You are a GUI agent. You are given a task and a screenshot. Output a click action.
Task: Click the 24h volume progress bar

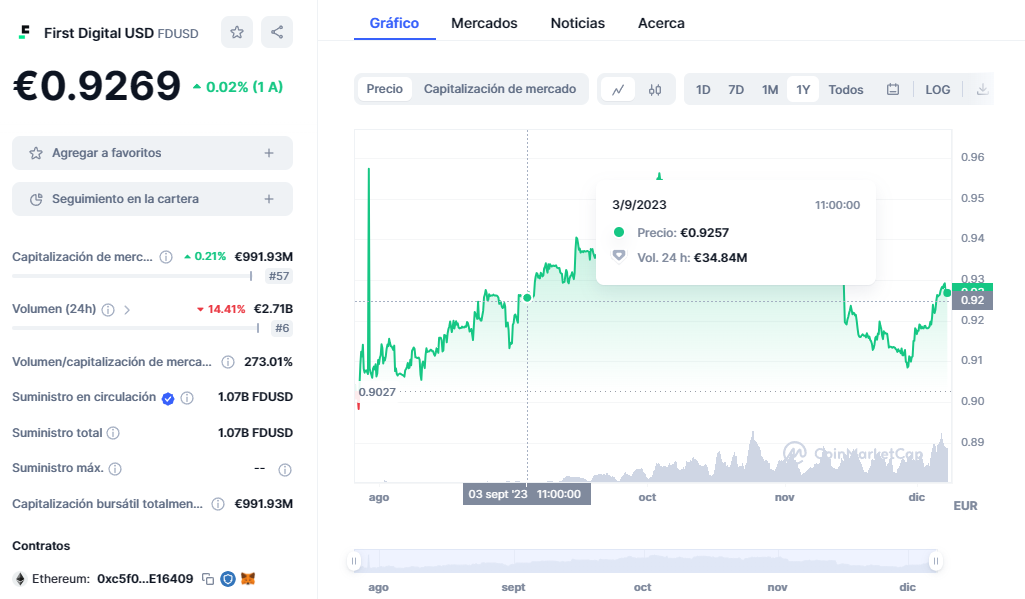coord(135,328)
